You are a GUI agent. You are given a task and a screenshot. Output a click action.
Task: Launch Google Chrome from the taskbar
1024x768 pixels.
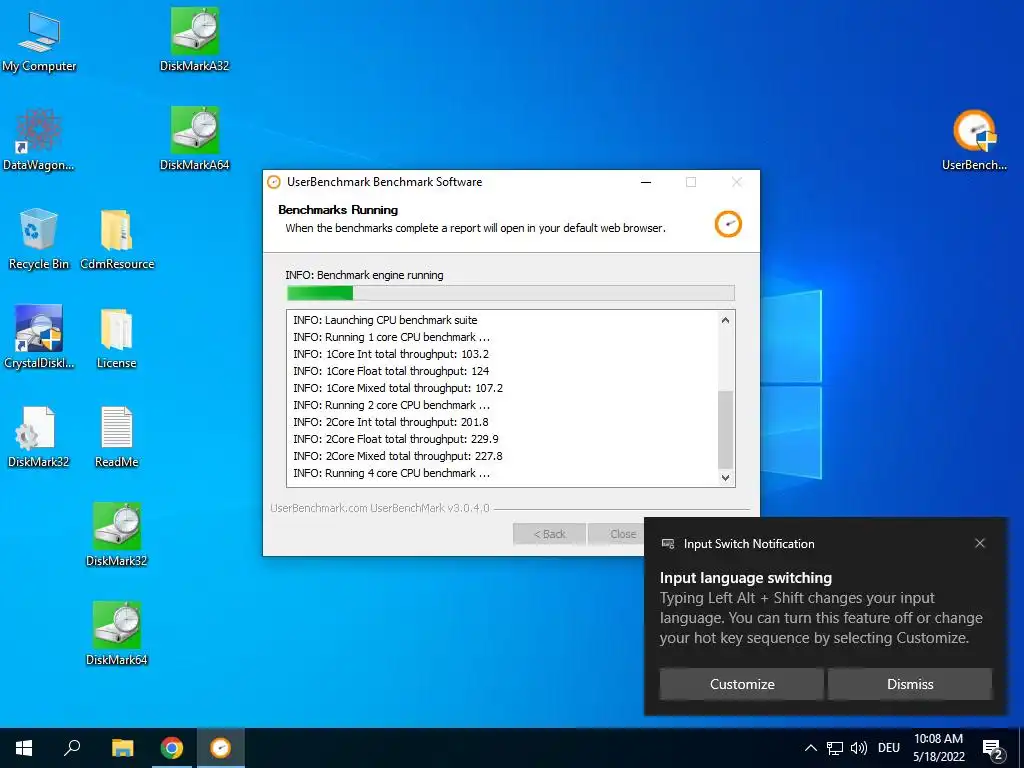(172, 748)
